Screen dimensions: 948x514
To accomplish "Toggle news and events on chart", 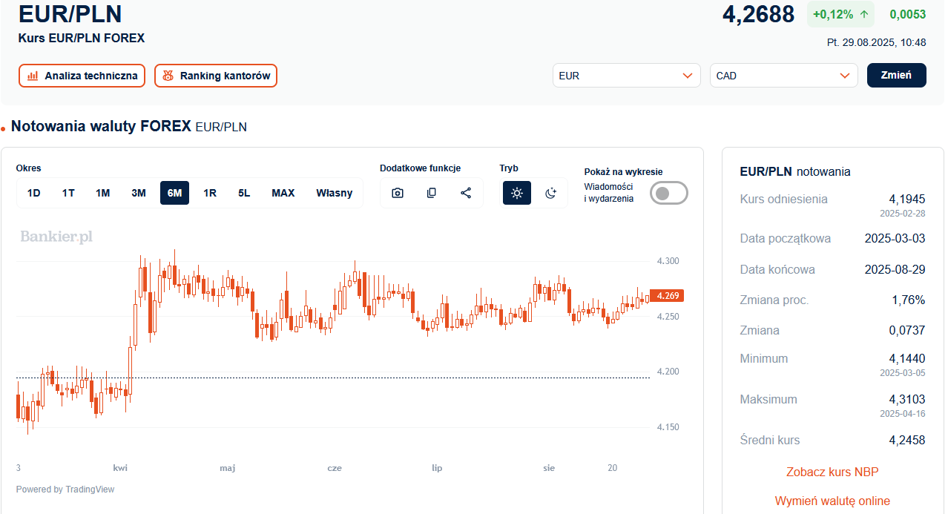I will (668, 193).
